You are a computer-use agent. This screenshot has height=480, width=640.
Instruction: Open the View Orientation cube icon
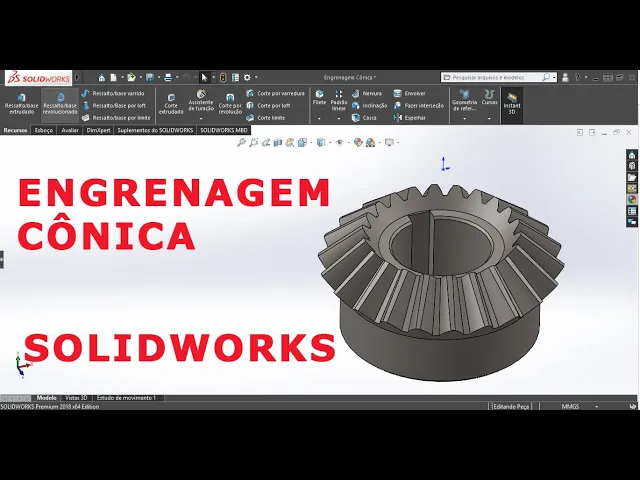tap(302, 142)
